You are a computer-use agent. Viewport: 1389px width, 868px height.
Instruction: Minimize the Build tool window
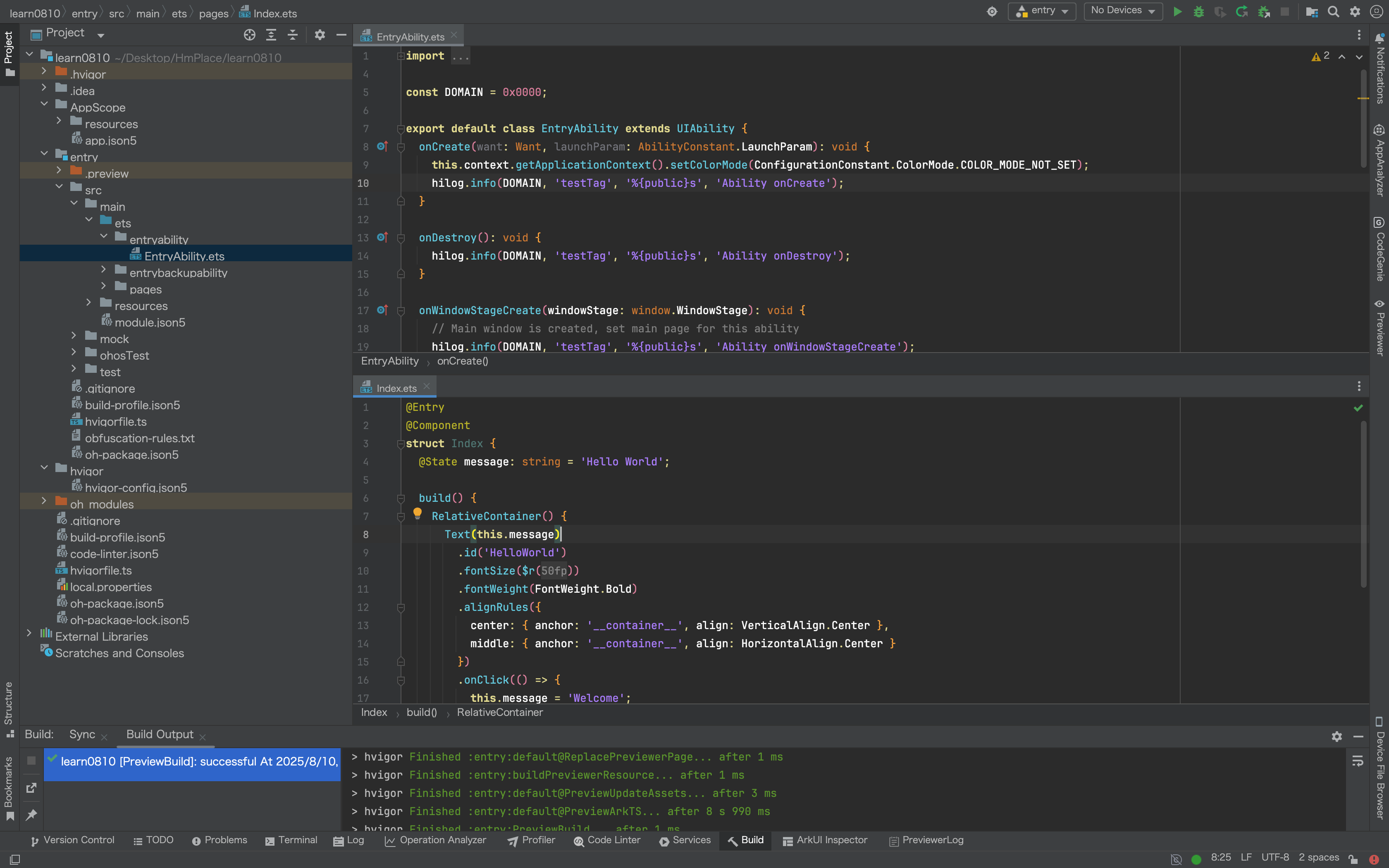pyautogui.click(x=1358, y=737)
